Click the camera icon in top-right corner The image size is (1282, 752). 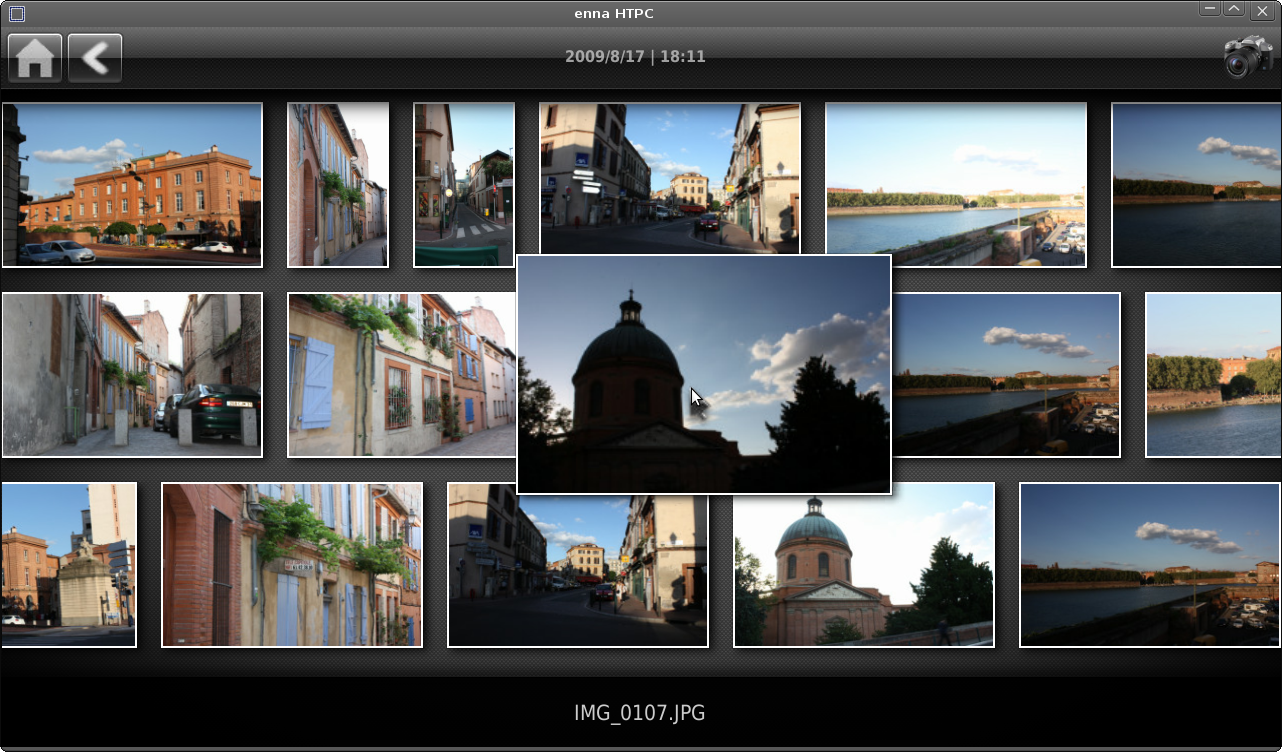1248,58
